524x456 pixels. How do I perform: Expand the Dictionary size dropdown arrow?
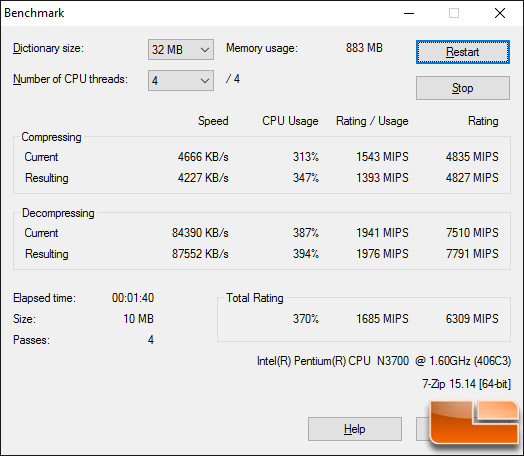coord(205,50)
